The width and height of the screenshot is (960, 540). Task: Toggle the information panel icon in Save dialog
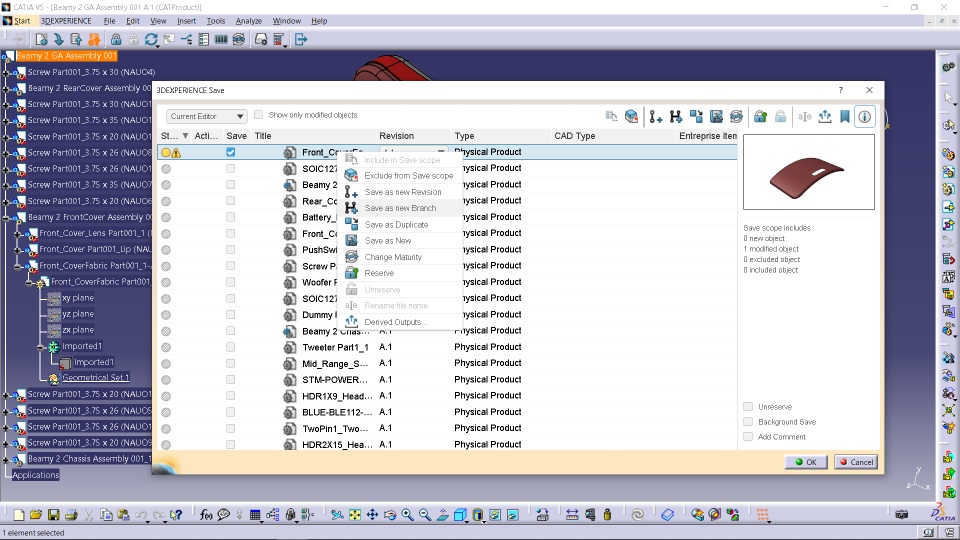click(x=864, y=116)
